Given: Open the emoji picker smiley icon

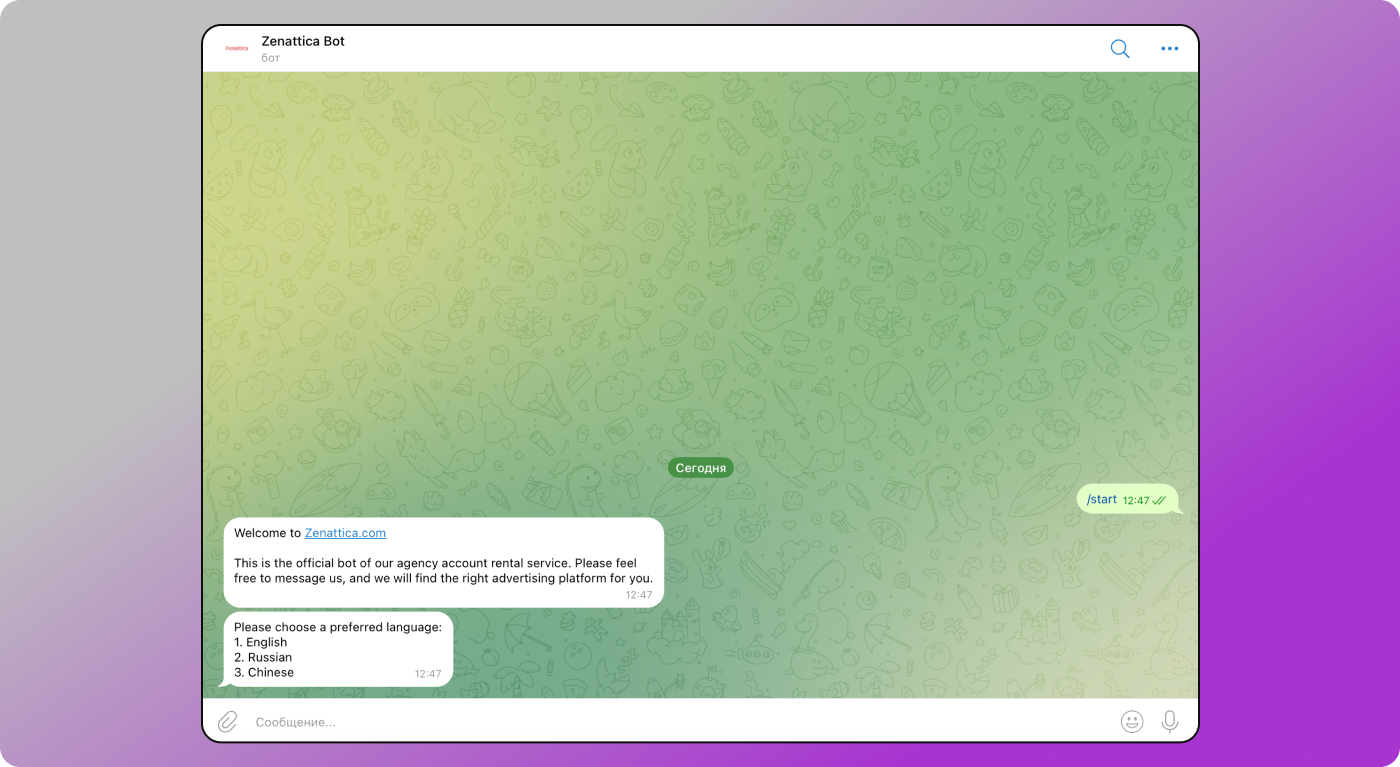Looking at the screenshot, I should tap(1131, 721).
